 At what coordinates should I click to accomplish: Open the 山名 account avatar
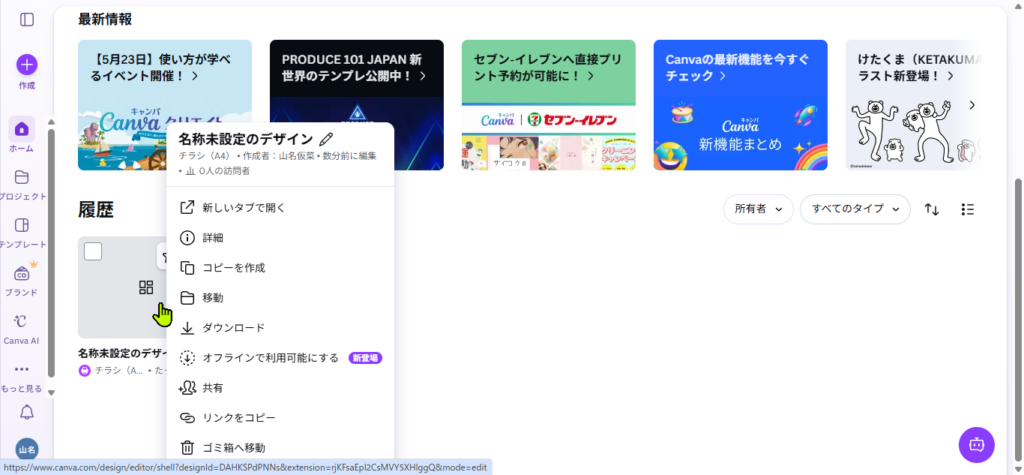tap(27, 449)
